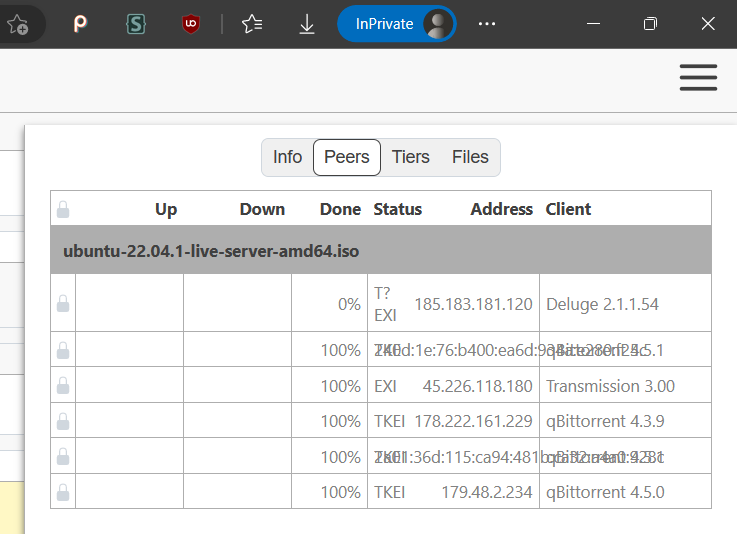This screenshot has width=737, height=534.
Task: Open the browser Downloads icon
Action: coord(307,24)
